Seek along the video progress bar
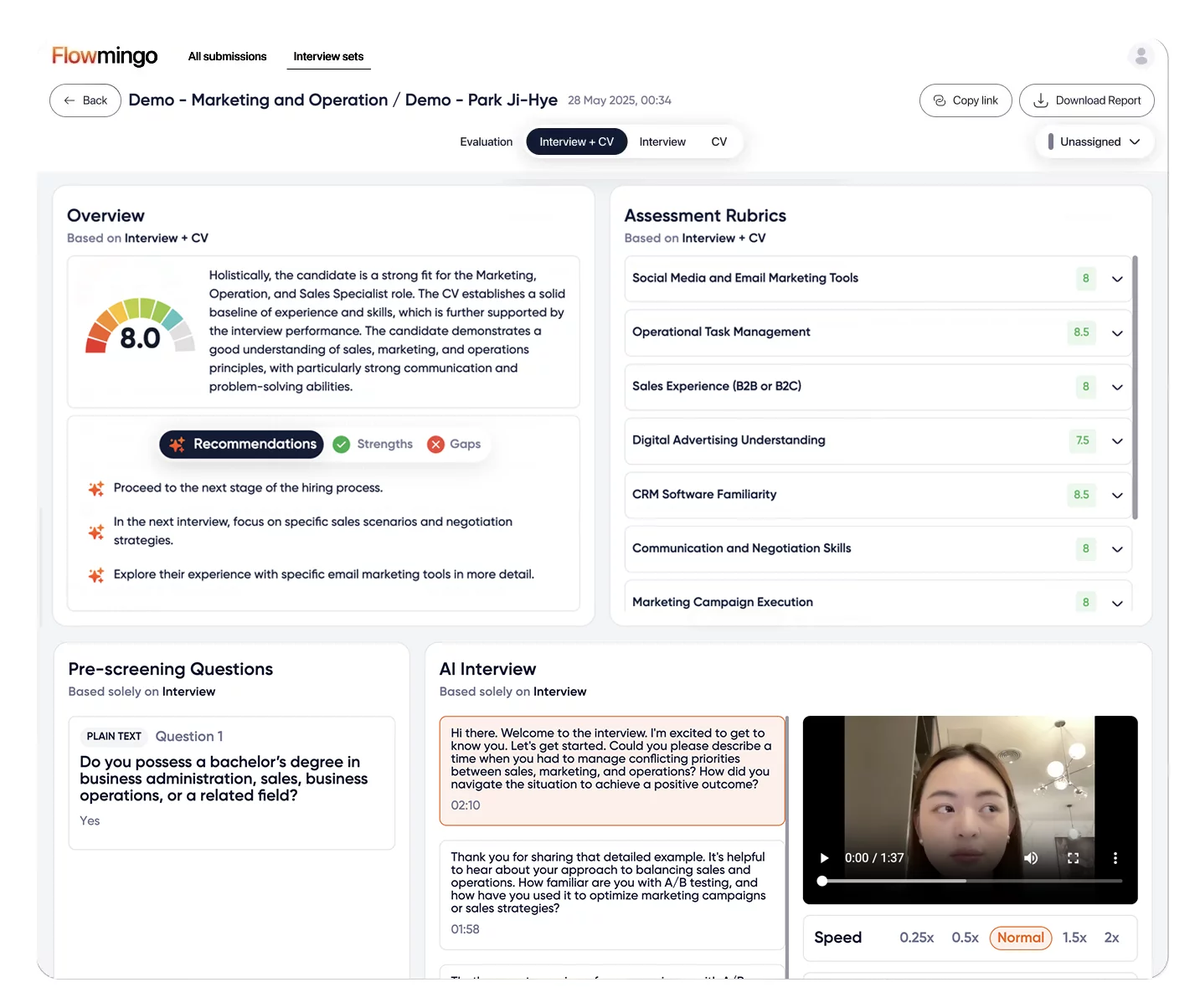Screen dimensions: 1200x1008 970,881
